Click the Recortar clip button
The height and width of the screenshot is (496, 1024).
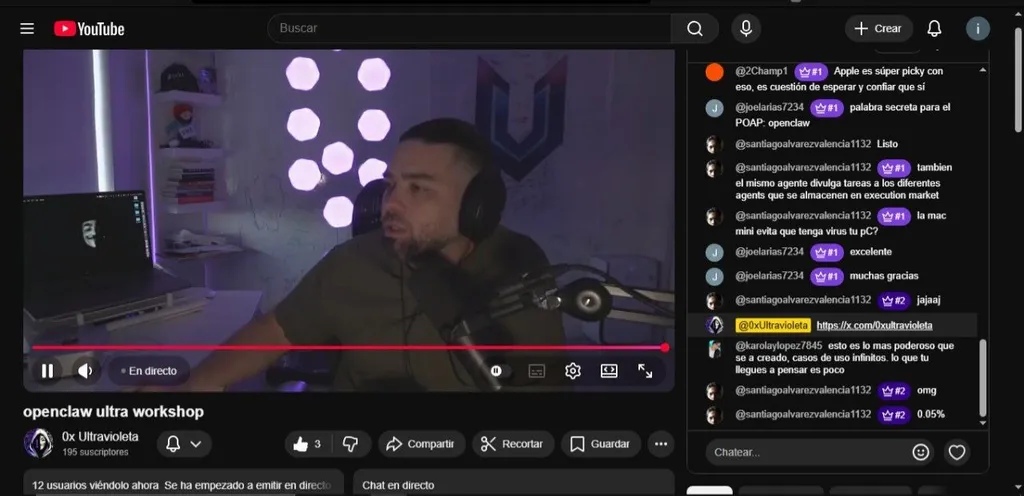coord(513,444)
